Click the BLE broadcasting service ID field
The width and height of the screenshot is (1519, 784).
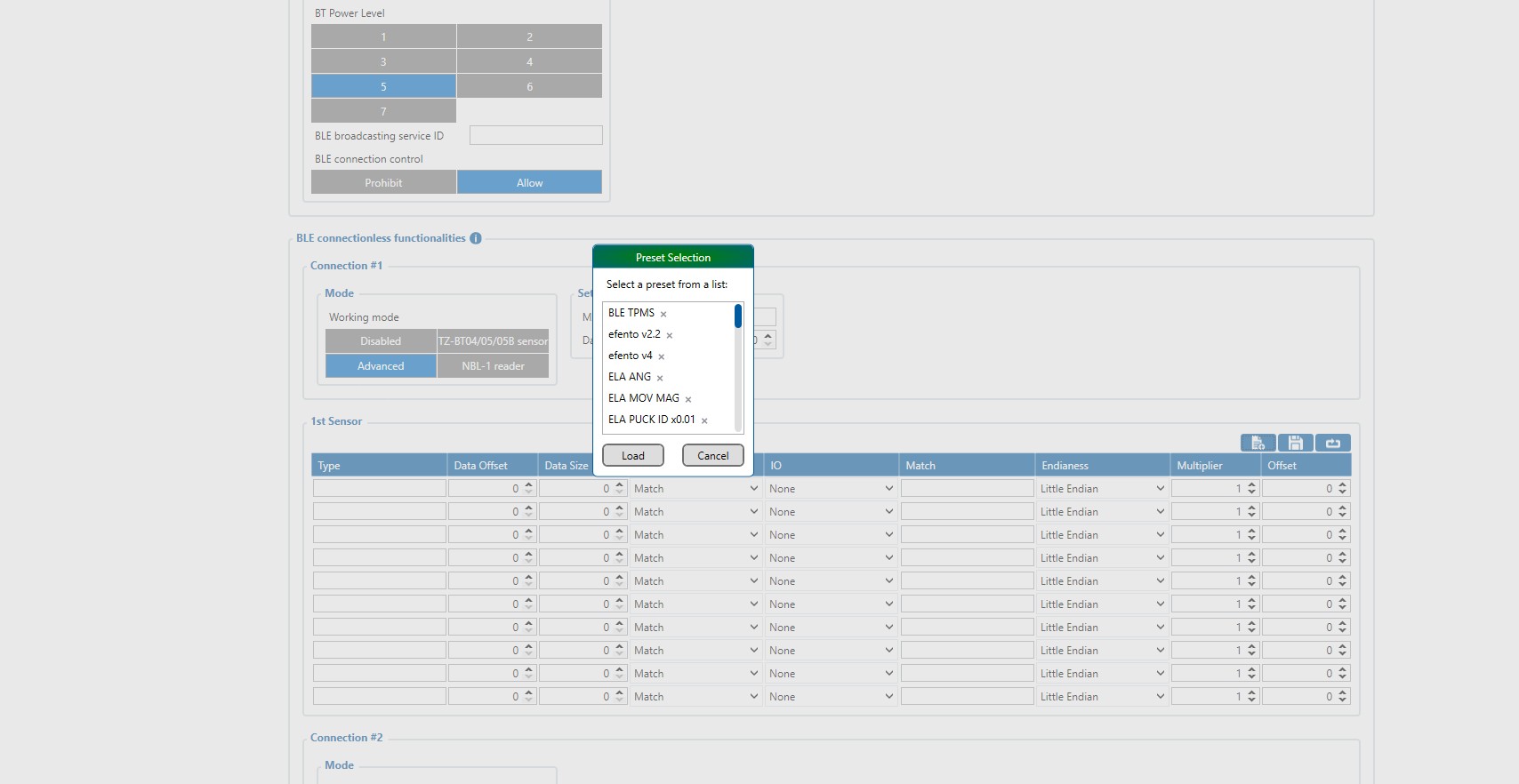coord(535,135)
